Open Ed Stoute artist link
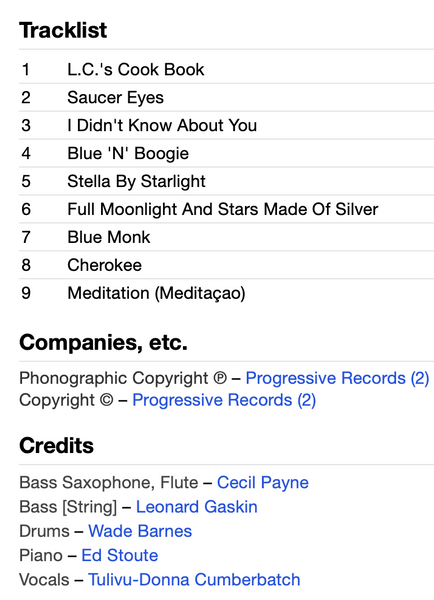434x600 pixels. [120, 555]
